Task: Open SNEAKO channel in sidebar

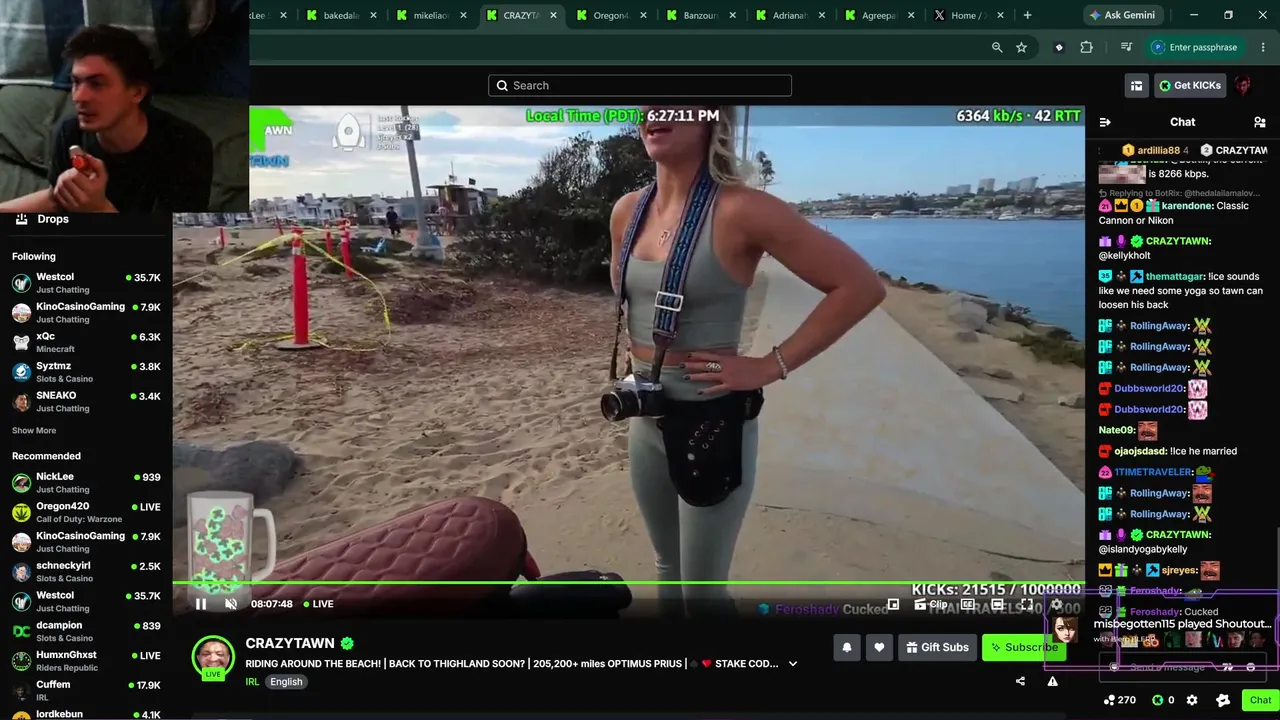Action: [x=86, y=402]
